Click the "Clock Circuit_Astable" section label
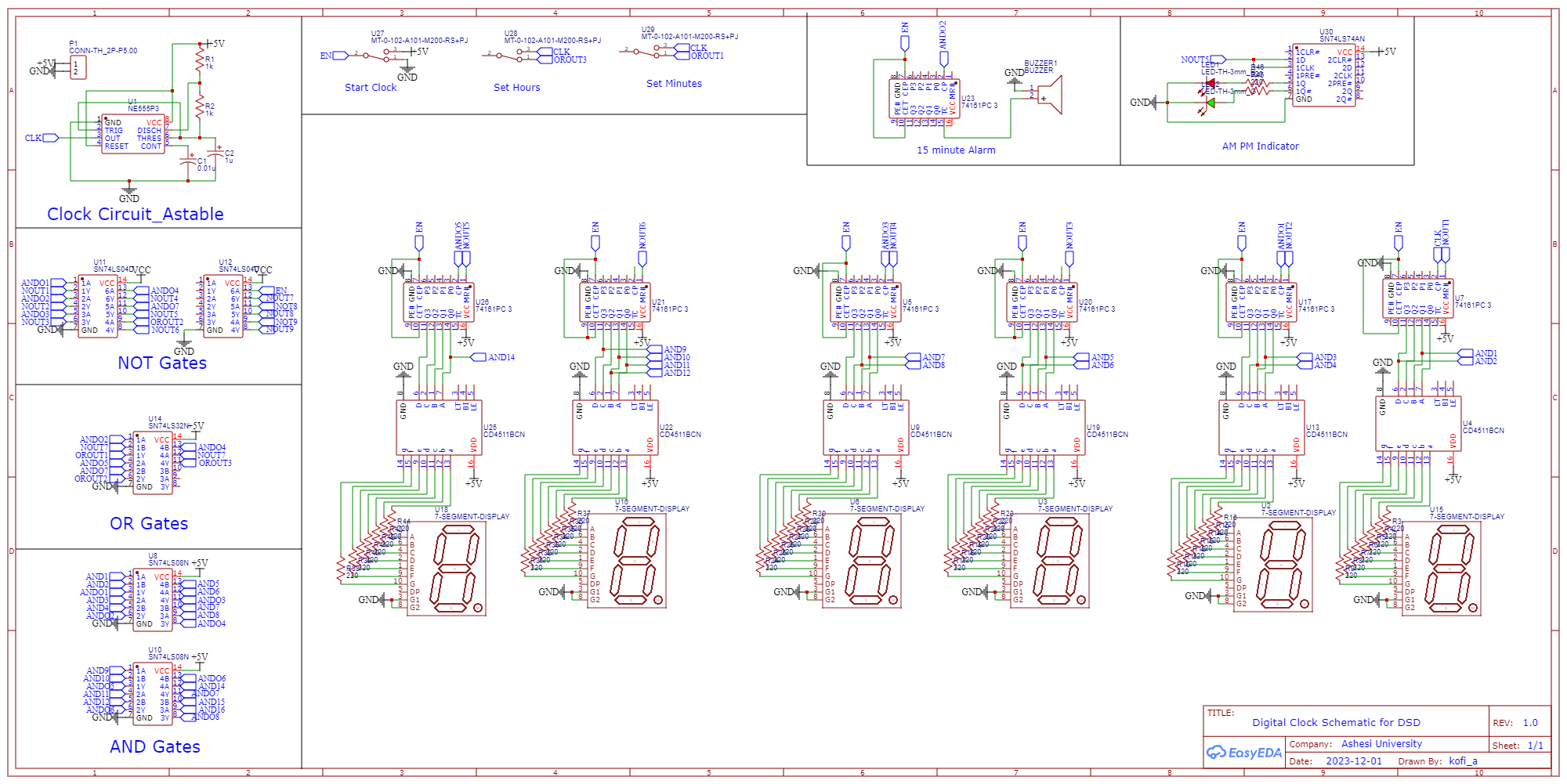The height and width of the screenshot is (784, 1567). point(135,215)
